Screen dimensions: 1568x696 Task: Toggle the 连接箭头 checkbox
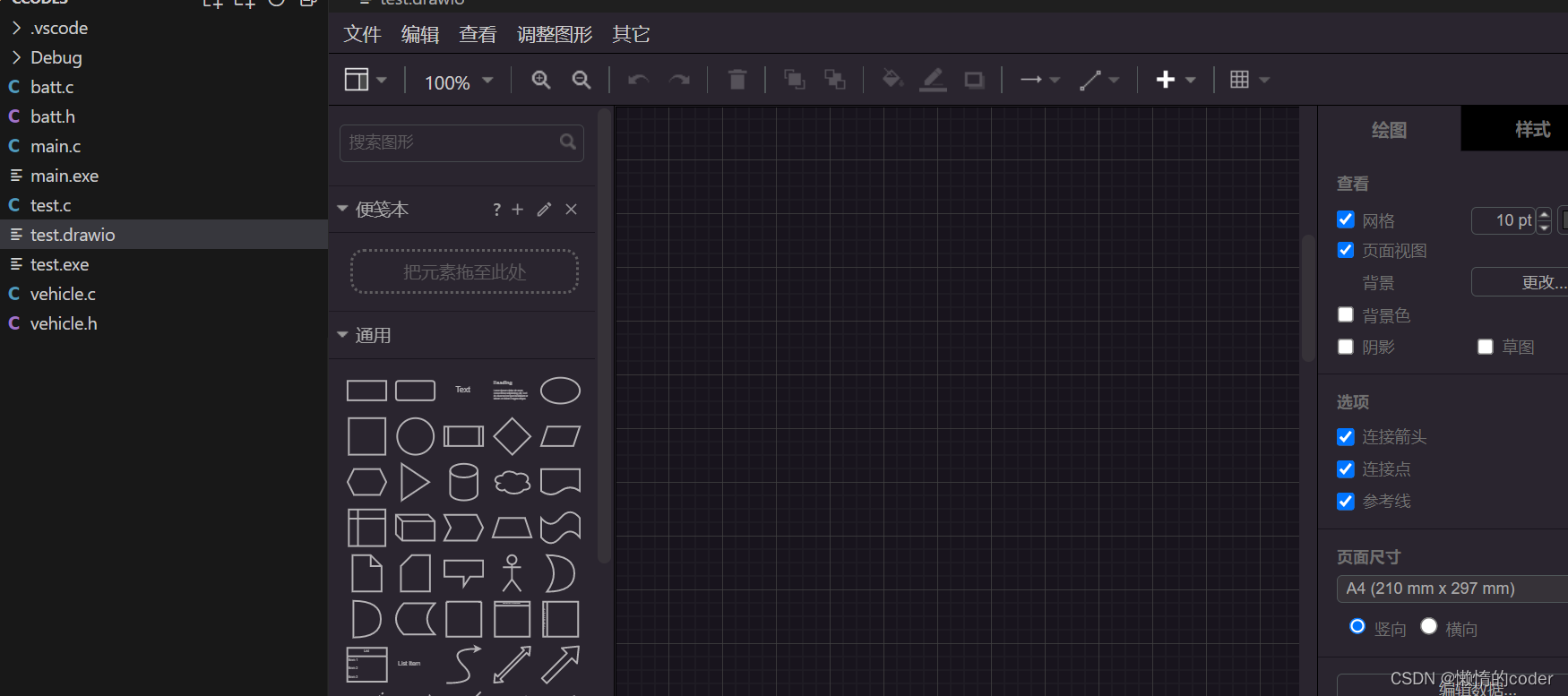(x=1345, y=436)
